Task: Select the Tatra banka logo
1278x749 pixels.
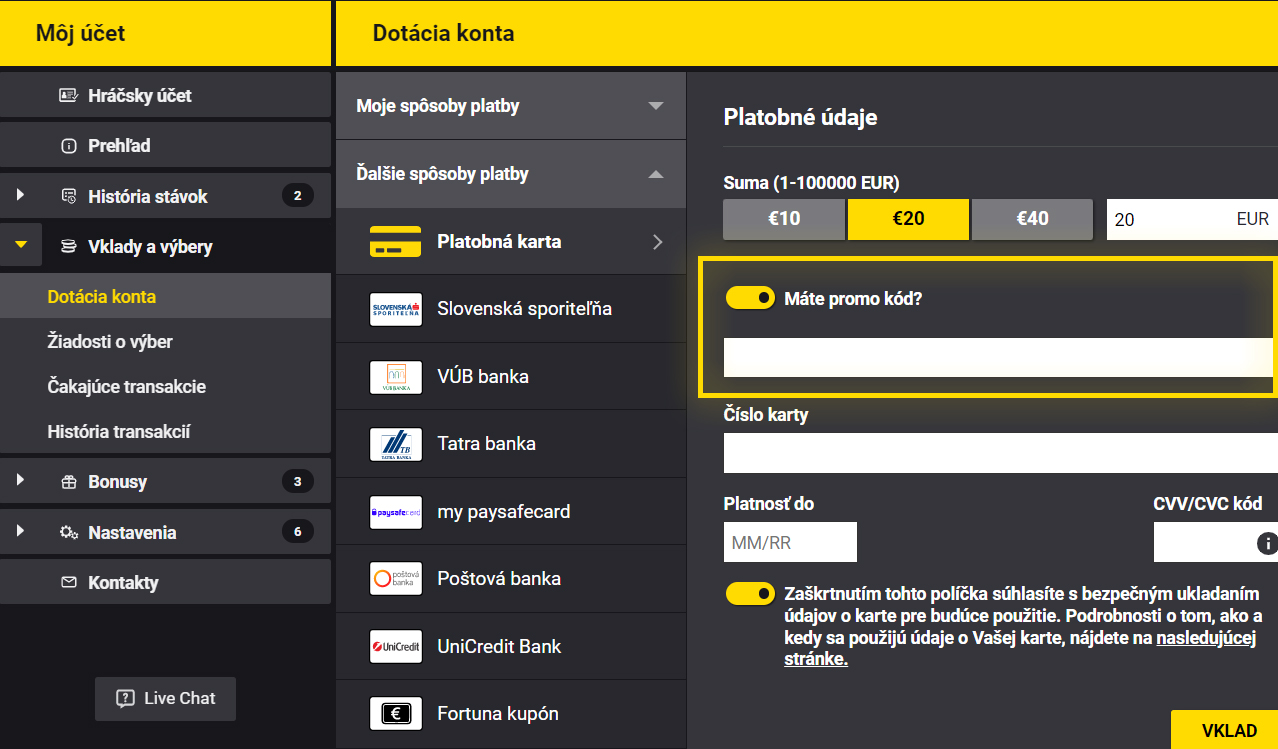Action: coord(396,443)
